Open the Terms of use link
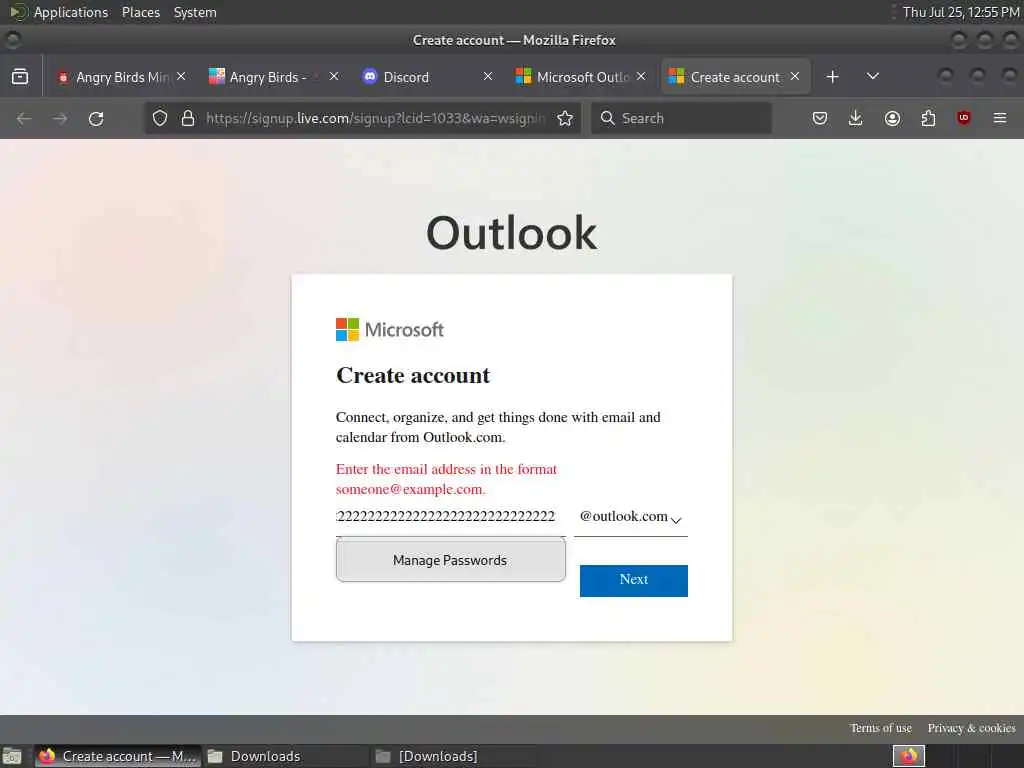Viewport: 1024px width, 768px height. [880, 728]
